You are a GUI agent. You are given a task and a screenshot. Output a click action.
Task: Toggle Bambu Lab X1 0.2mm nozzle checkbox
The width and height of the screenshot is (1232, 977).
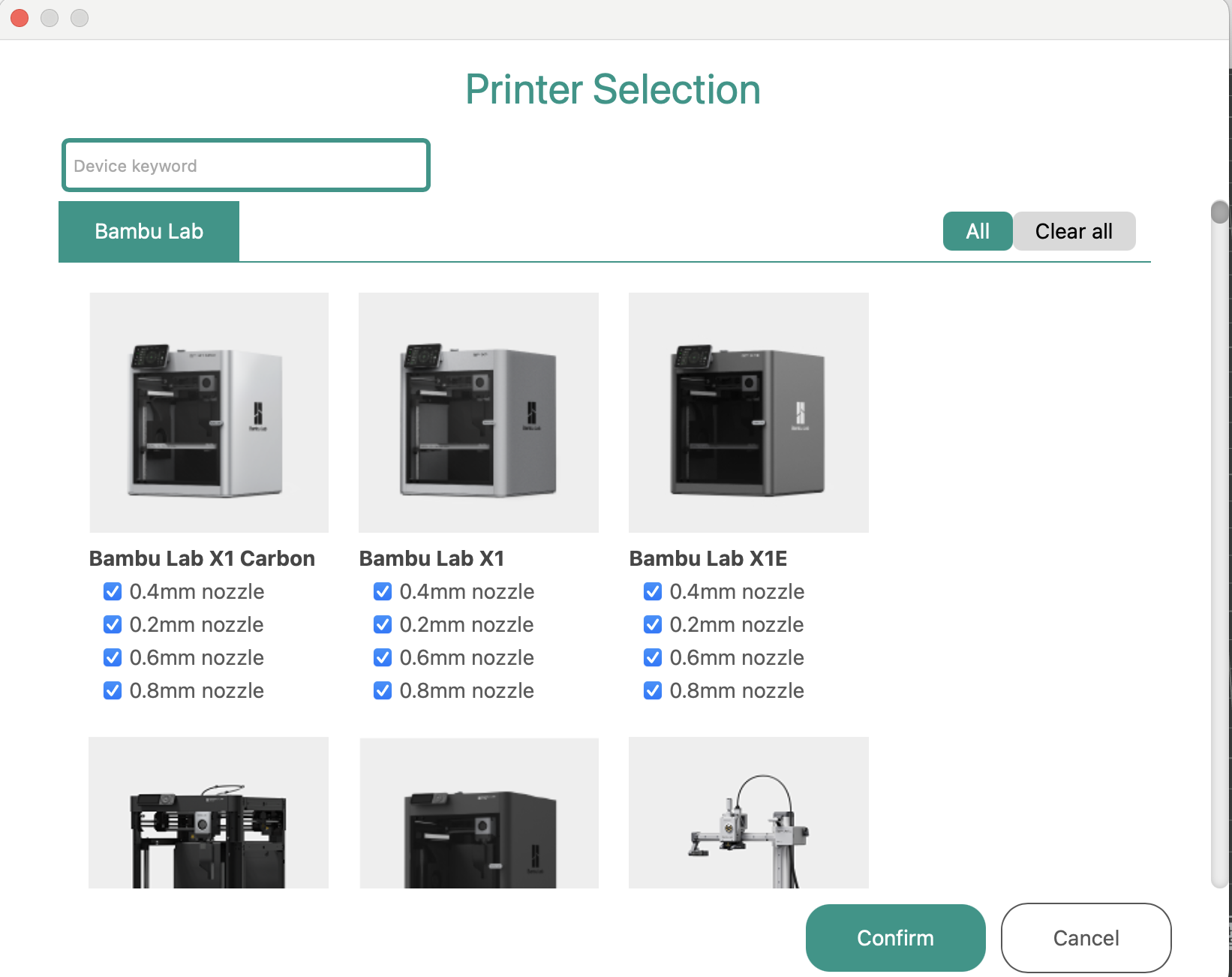[x=383, y=624]
